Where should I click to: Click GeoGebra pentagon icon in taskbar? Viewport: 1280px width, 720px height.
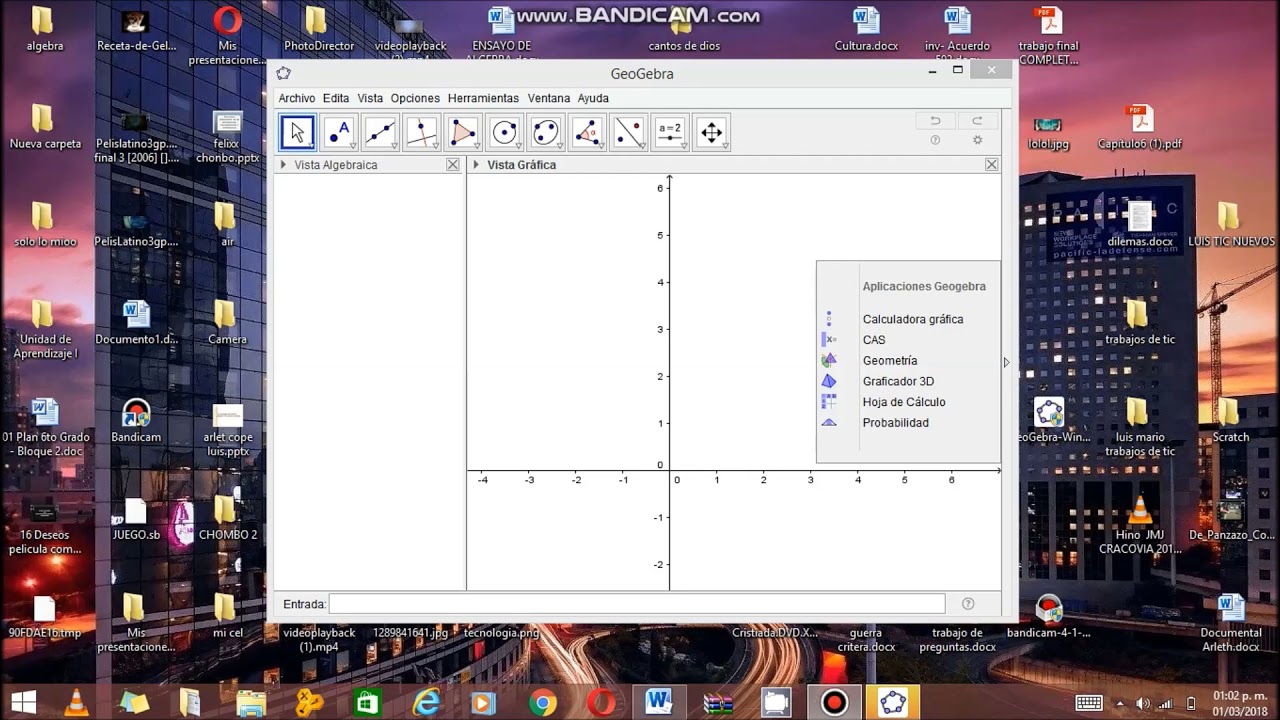coord(892,702)
